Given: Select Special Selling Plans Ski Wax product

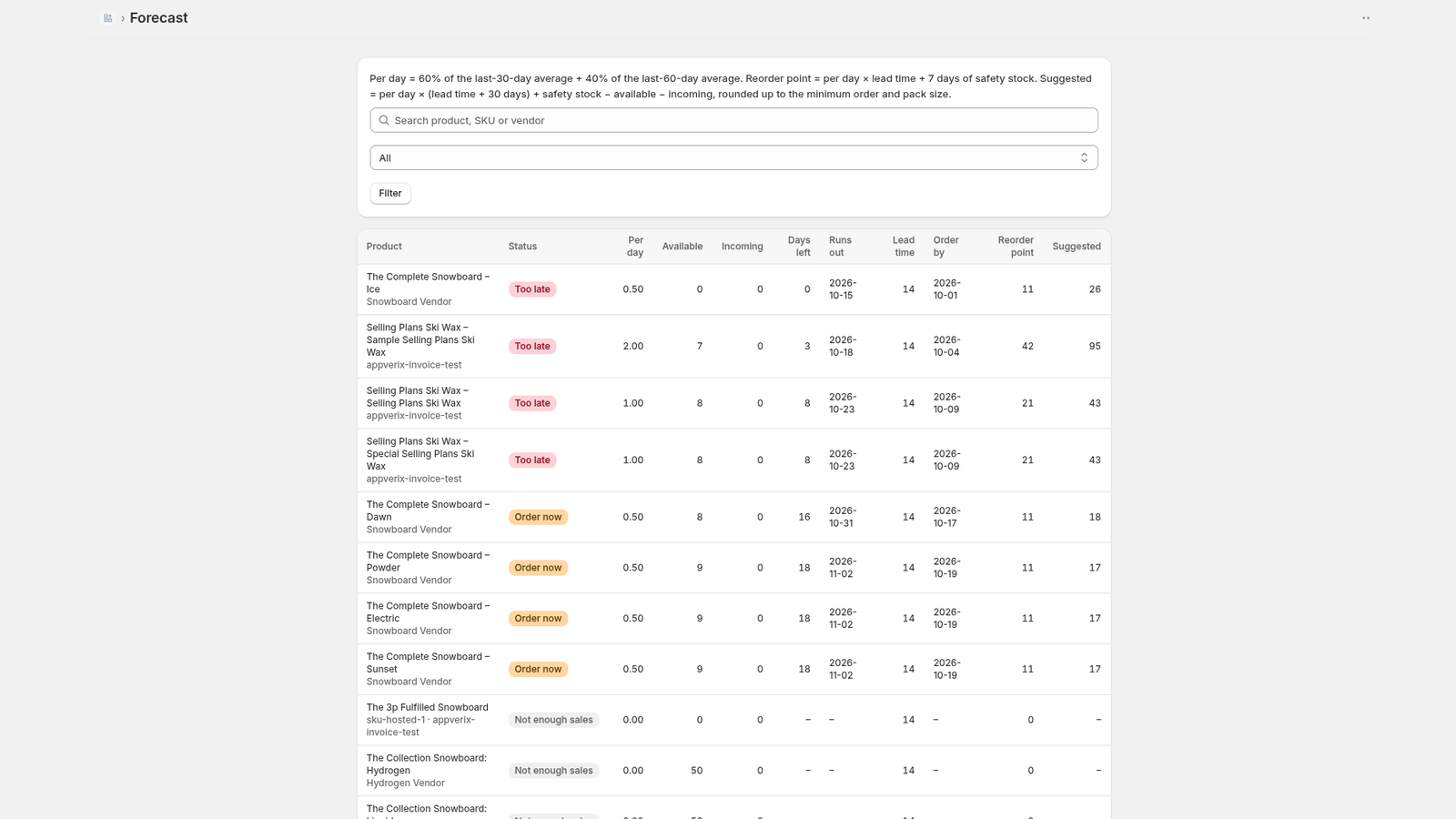Looking at the screenshot, I should click(x=420, y=453).
